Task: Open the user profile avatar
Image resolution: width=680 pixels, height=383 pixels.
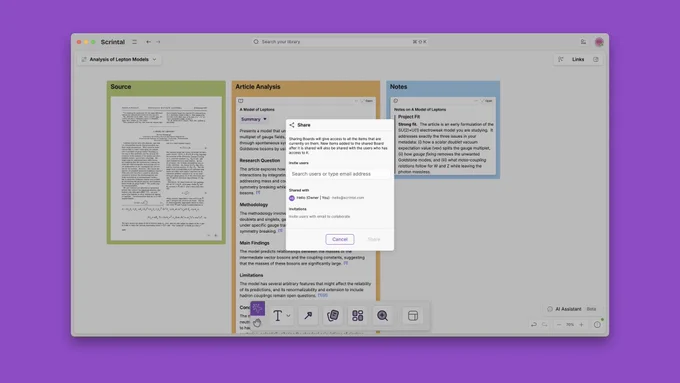Action: tap(599, 42)
